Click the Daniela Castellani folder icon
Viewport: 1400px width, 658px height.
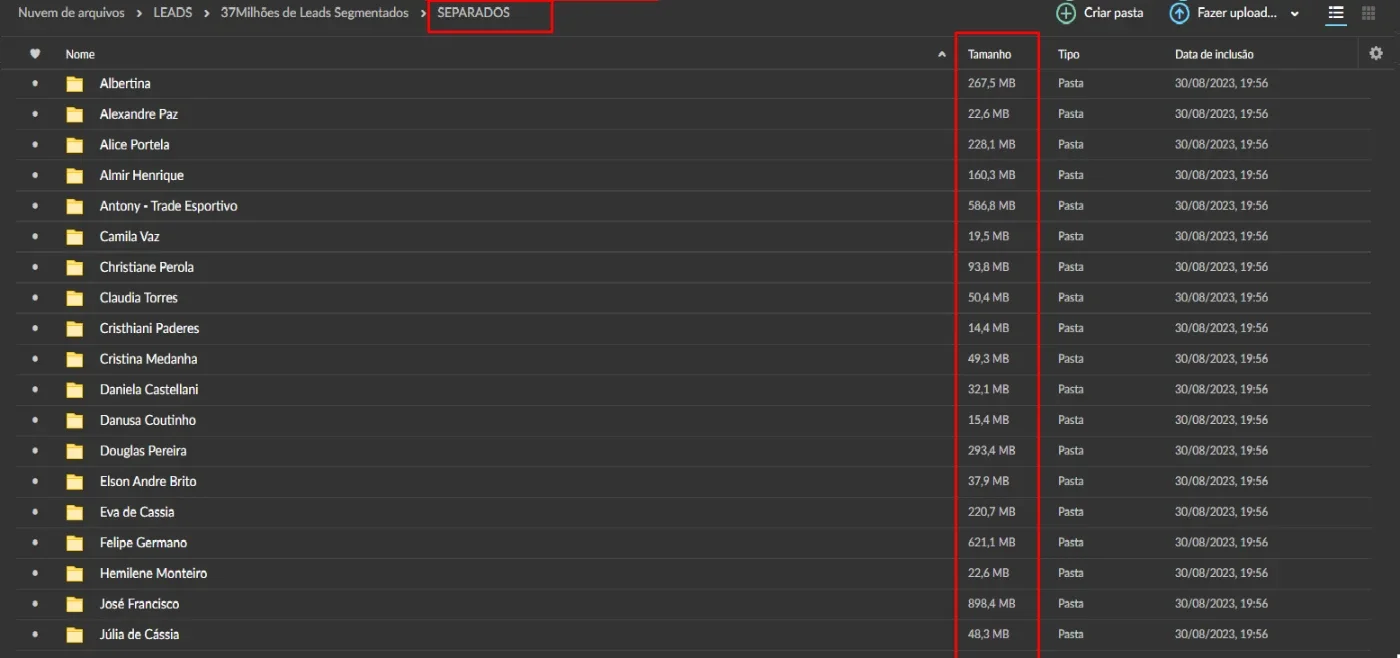pyautogui.click(x=75, y=390)
